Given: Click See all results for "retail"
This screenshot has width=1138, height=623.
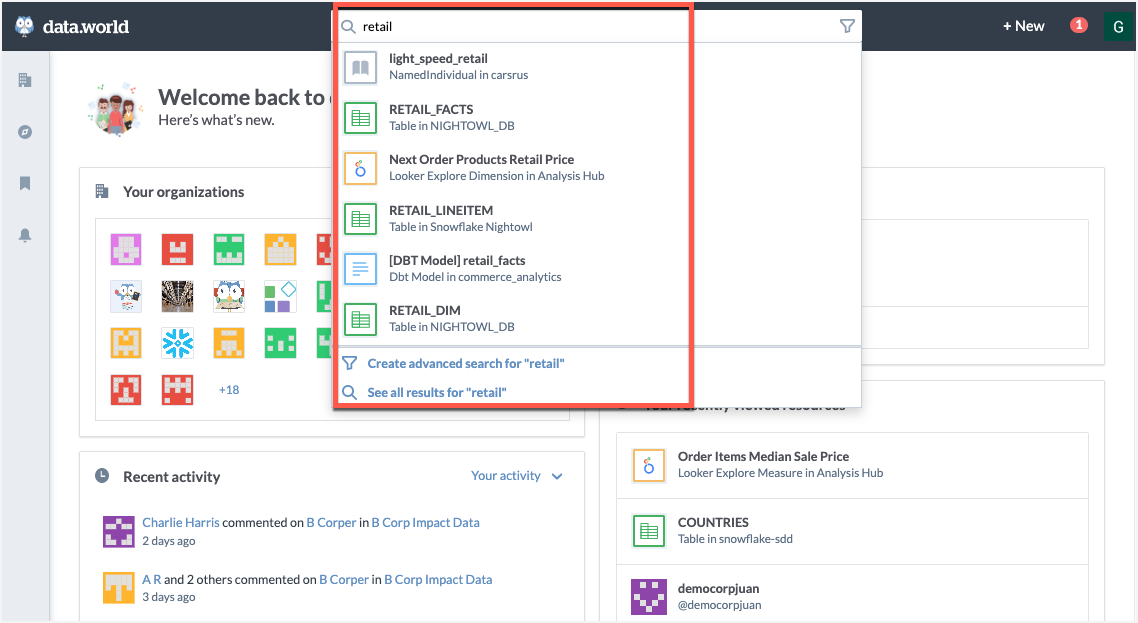Looking at the screenshot, I should click(437, 392).
